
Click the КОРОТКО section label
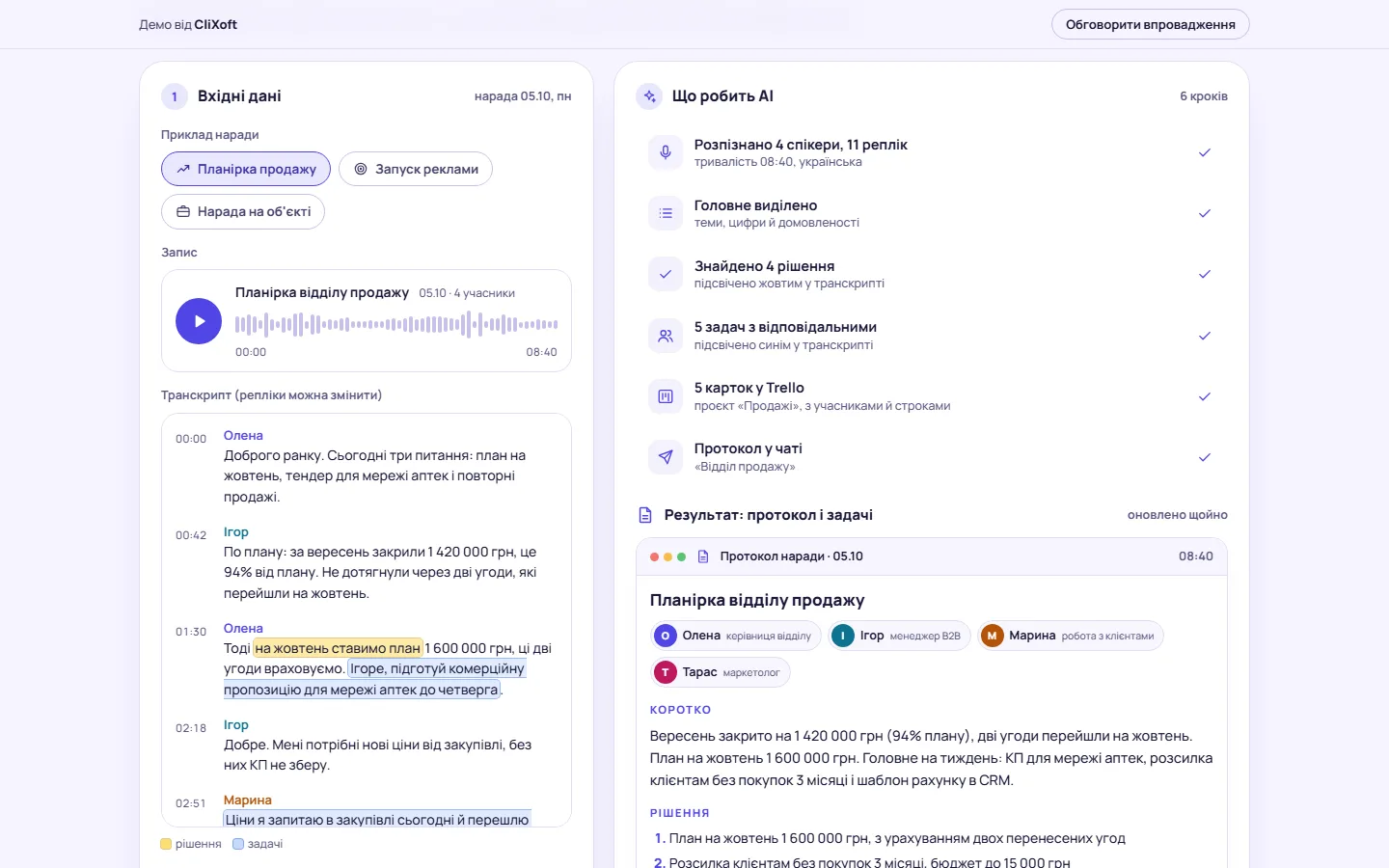[x=681, y=710]
